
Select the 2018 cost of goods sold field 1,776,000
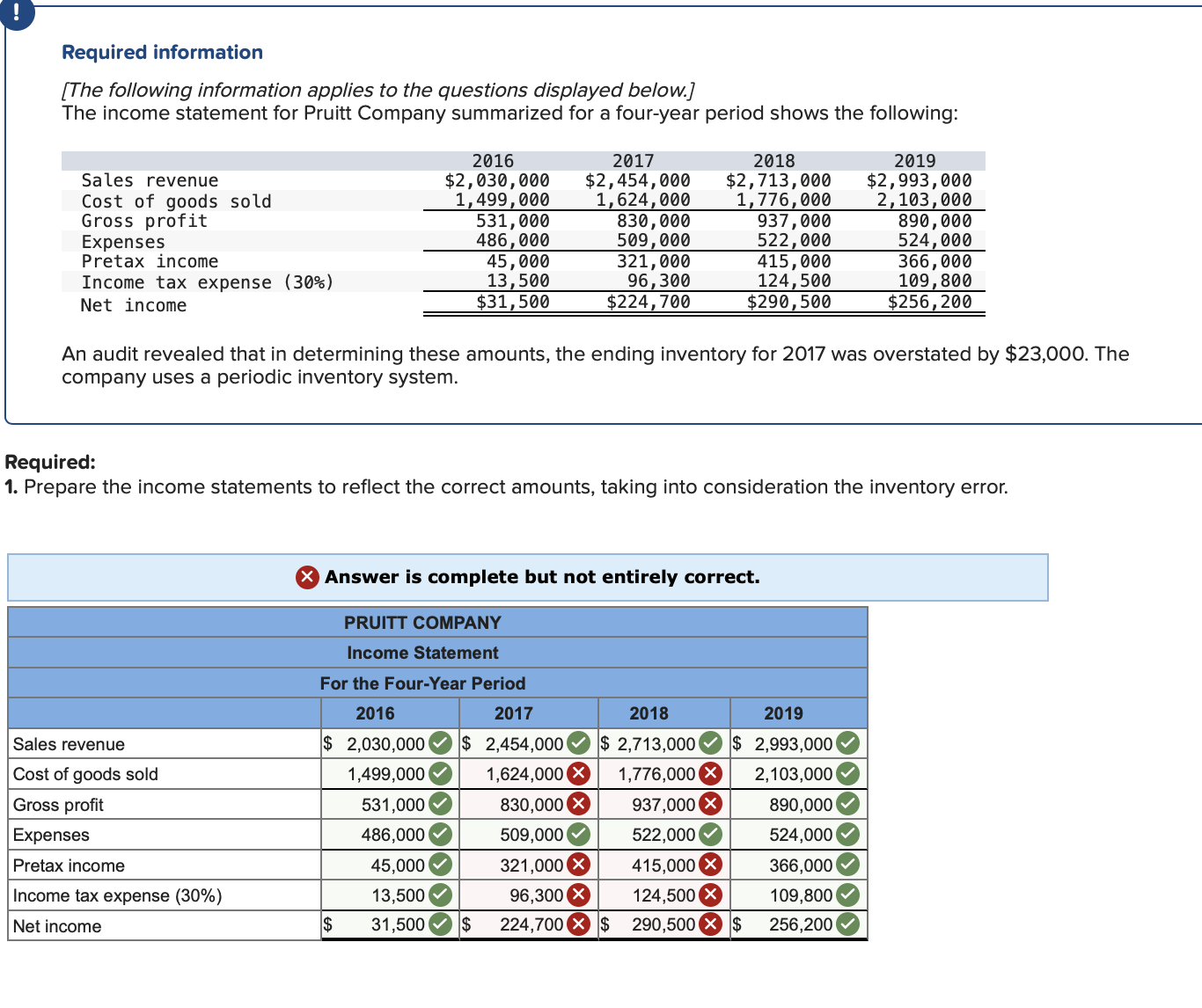[664, 774]
